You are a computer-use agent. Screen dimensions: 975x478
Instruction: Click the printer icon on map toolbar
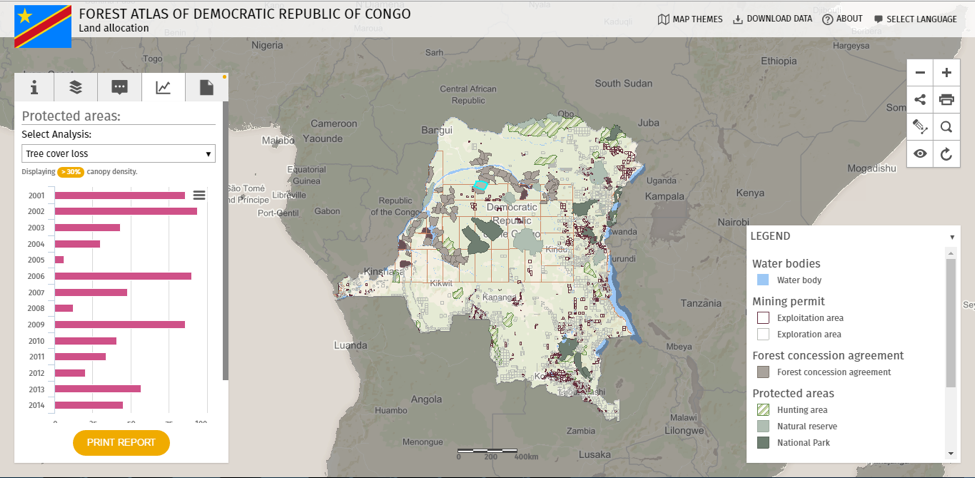pyautogui.click(x=946, y=99)
